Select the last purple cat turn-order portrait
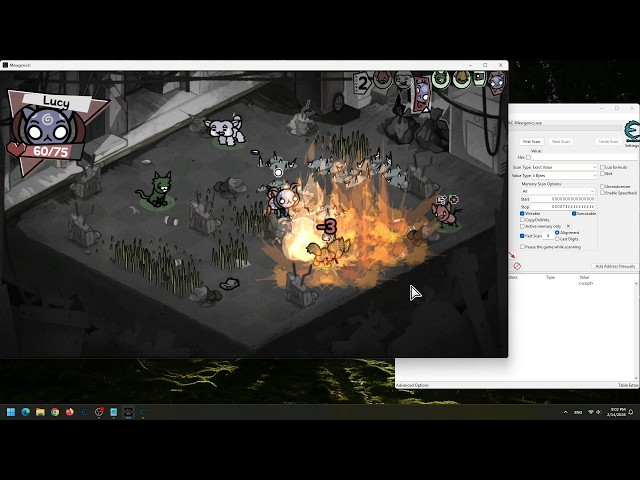 tap(497, 82)
